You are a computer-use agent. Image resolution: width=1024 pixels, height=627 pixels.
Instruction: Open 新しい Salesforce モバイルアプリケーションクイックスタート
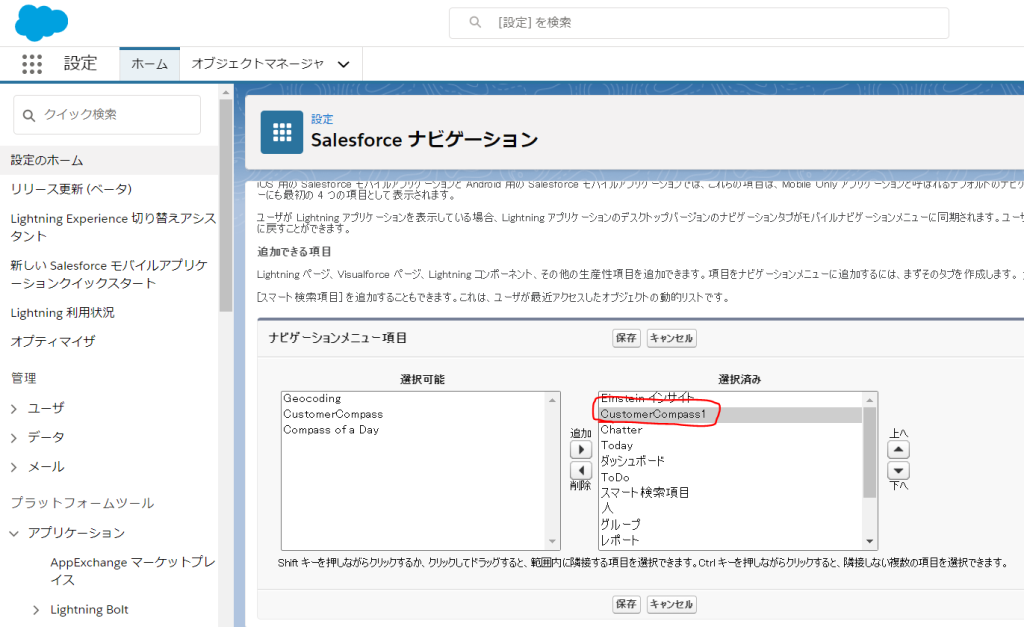[109, 274]
